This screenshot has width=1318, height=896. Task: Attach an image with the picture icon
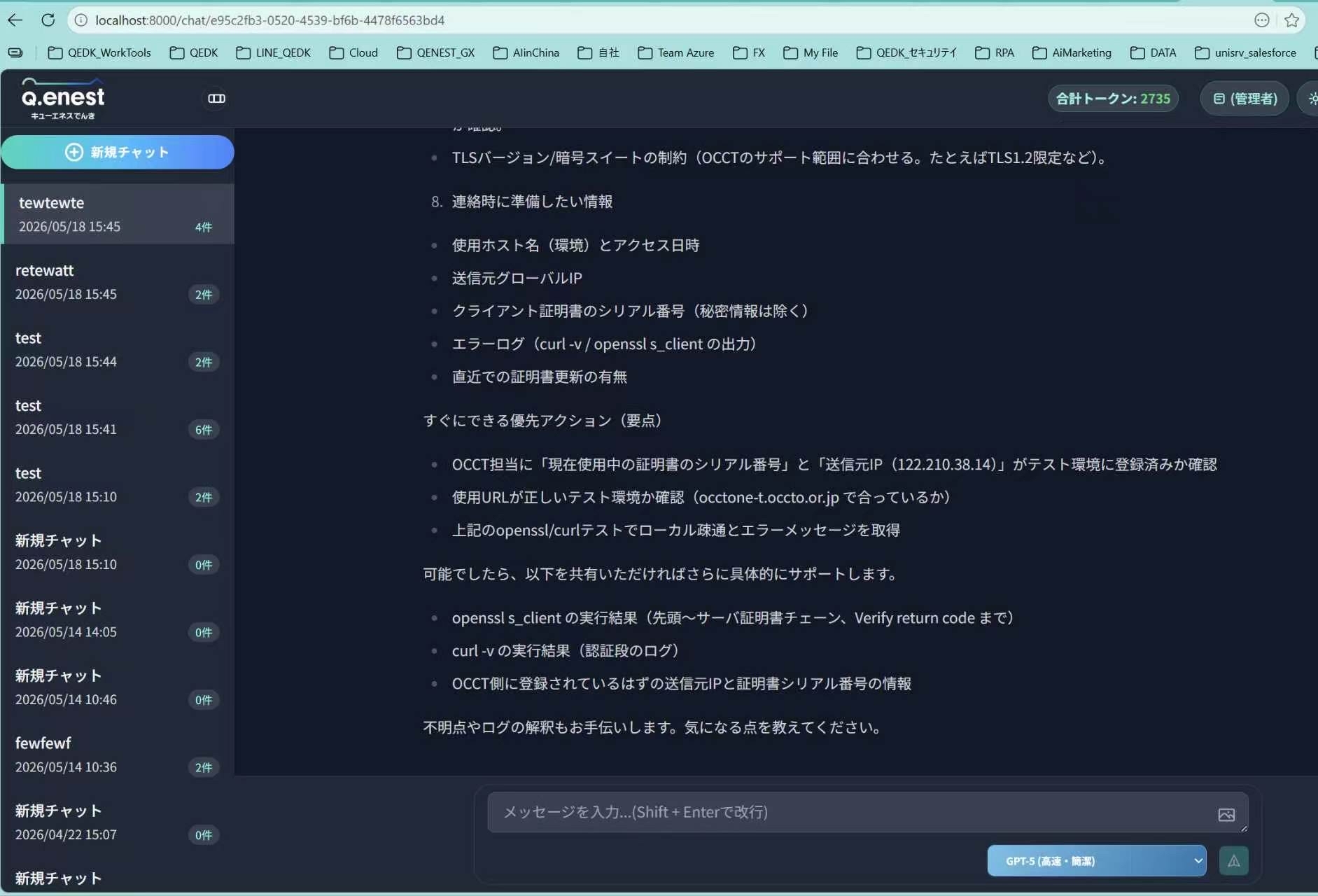1226,815
